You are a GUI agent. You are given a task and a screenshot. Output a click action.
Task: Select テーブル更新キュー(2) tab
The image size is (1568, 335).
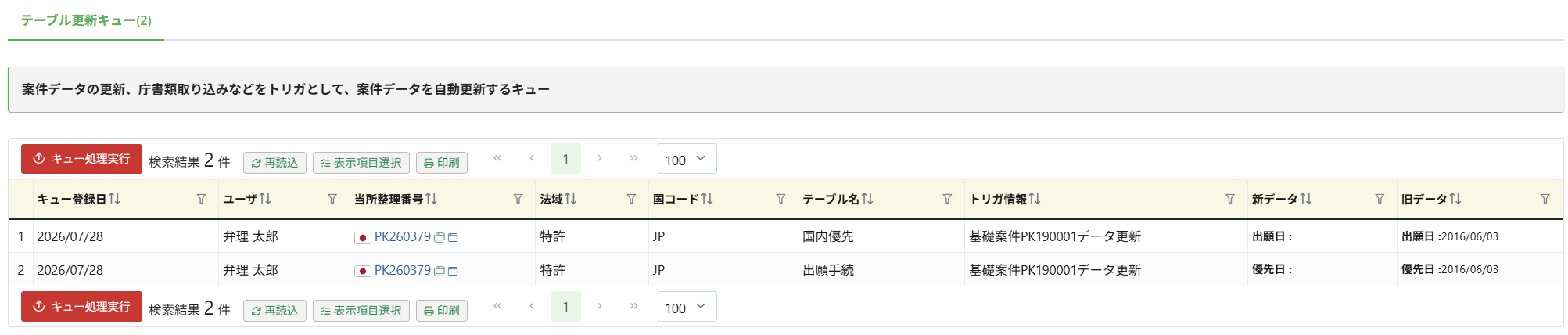point(86,20)
